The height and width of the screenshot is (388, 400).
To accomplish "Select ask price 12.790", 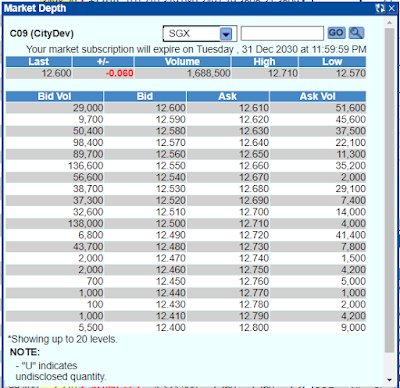I will pos(254,316).
